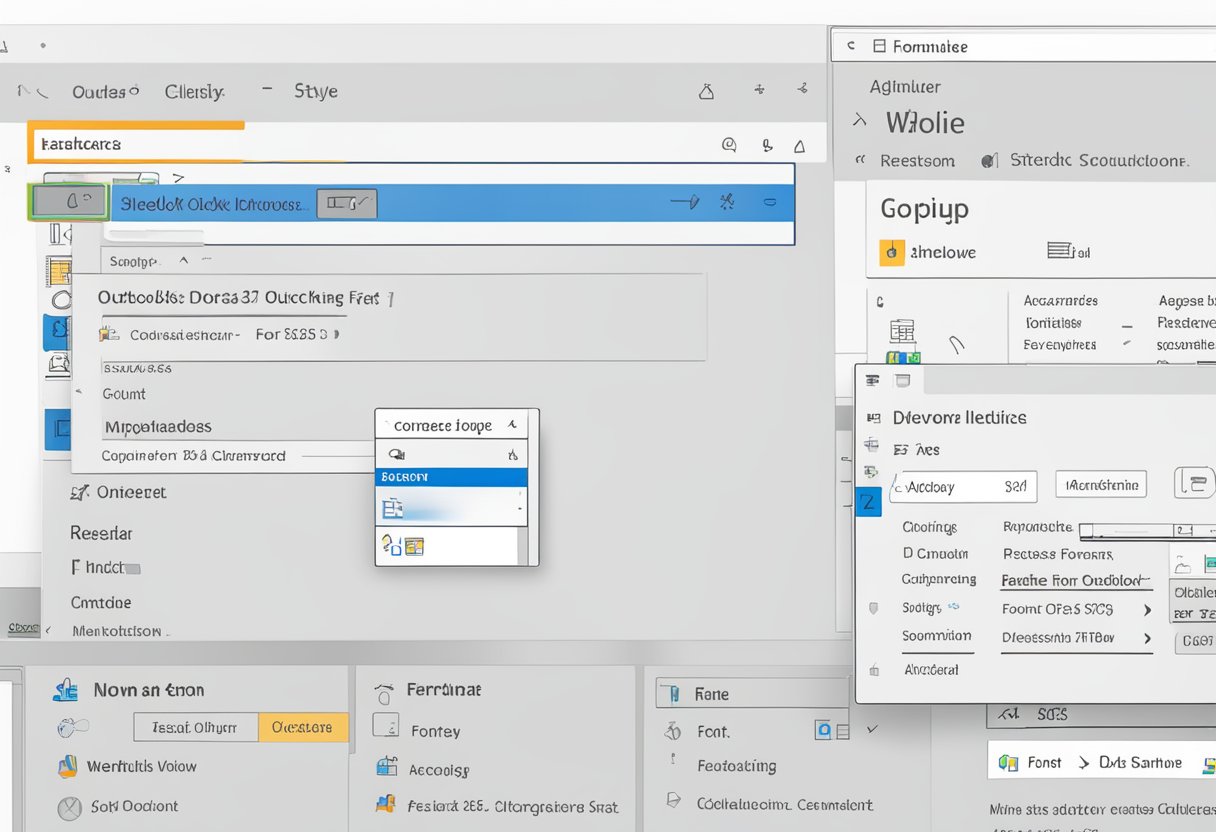Switch to the Clersly menu at top

194,91
